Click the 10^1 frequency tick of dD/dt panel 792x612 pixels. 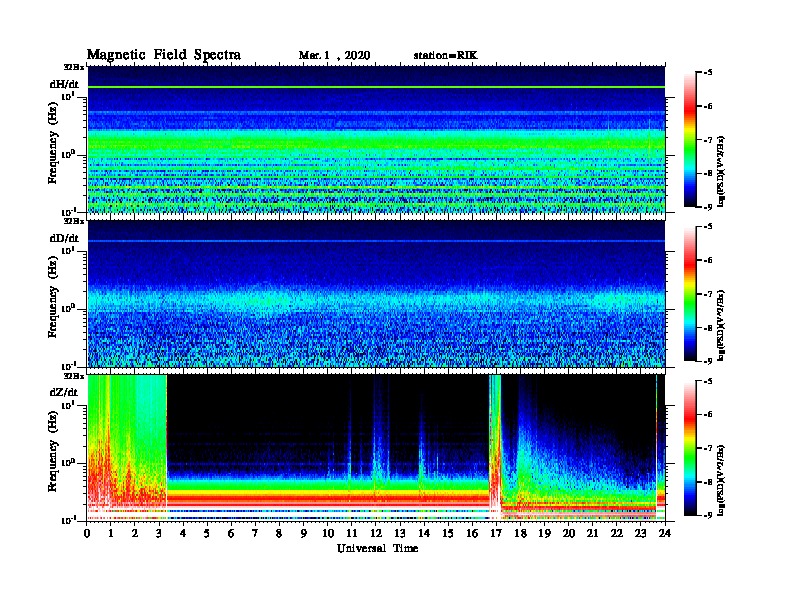tap(68, 250)
